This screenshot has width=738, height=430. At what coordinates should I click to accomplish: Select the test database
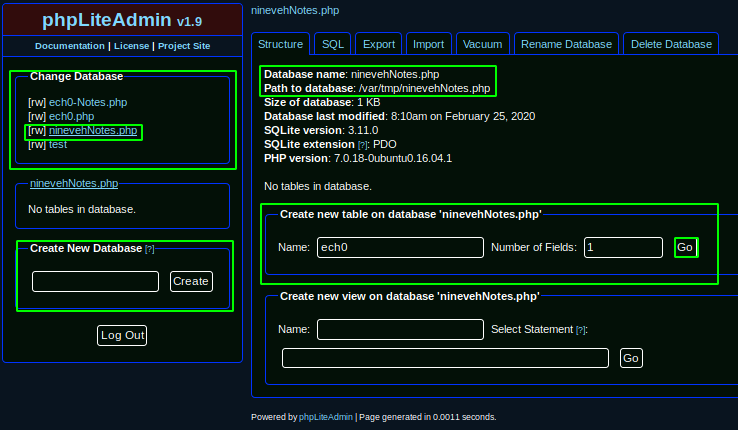point(58,145)
